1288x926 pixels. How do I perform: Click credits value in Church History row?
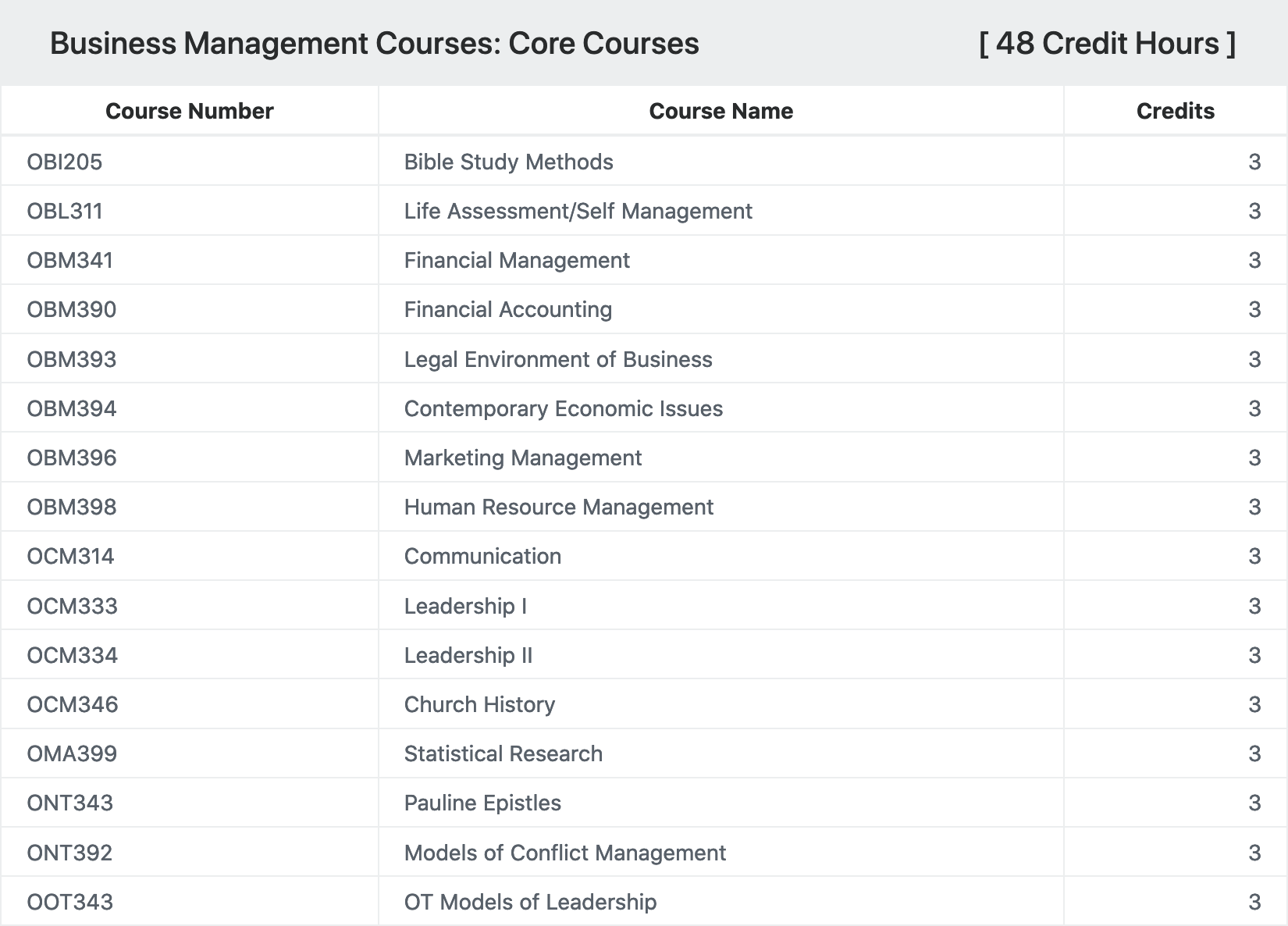1254,704
